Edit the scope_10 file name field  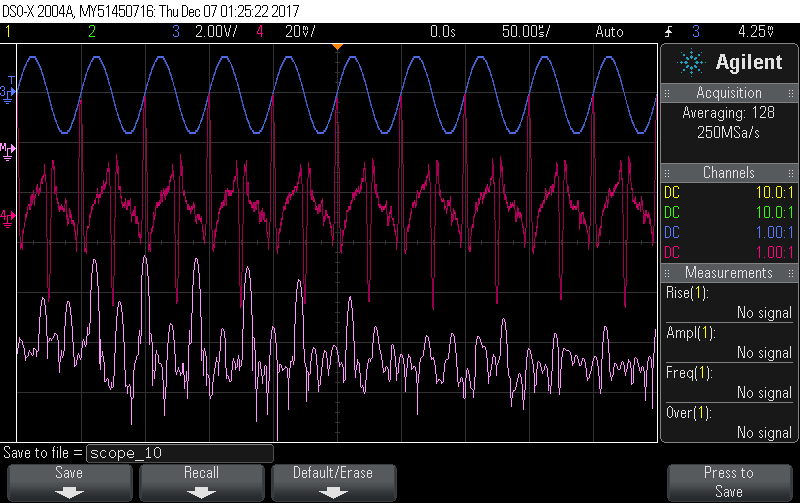point(180,453)
